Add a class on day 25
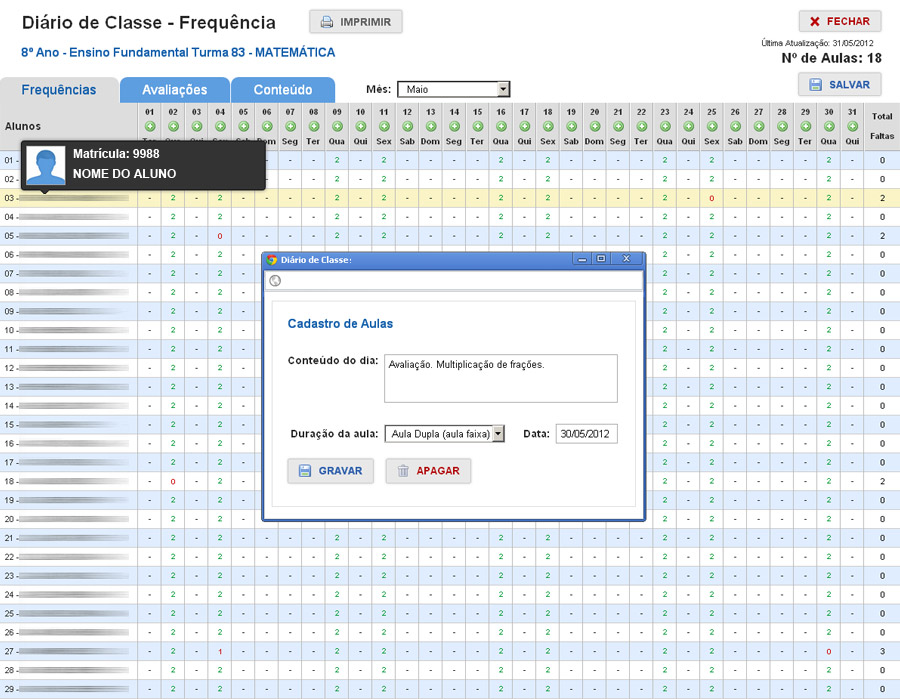The image size is (900, 699). [x=712, y=126]
